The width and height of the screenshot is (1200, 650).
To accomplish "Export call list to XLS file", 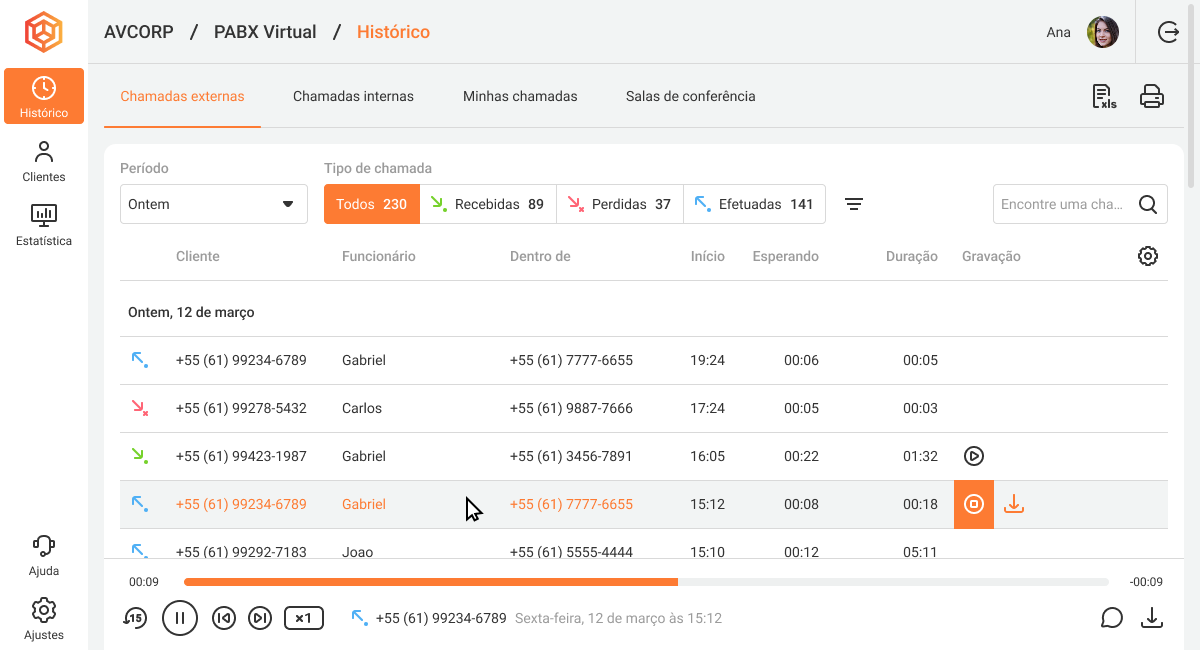I will coord(1103,96).
